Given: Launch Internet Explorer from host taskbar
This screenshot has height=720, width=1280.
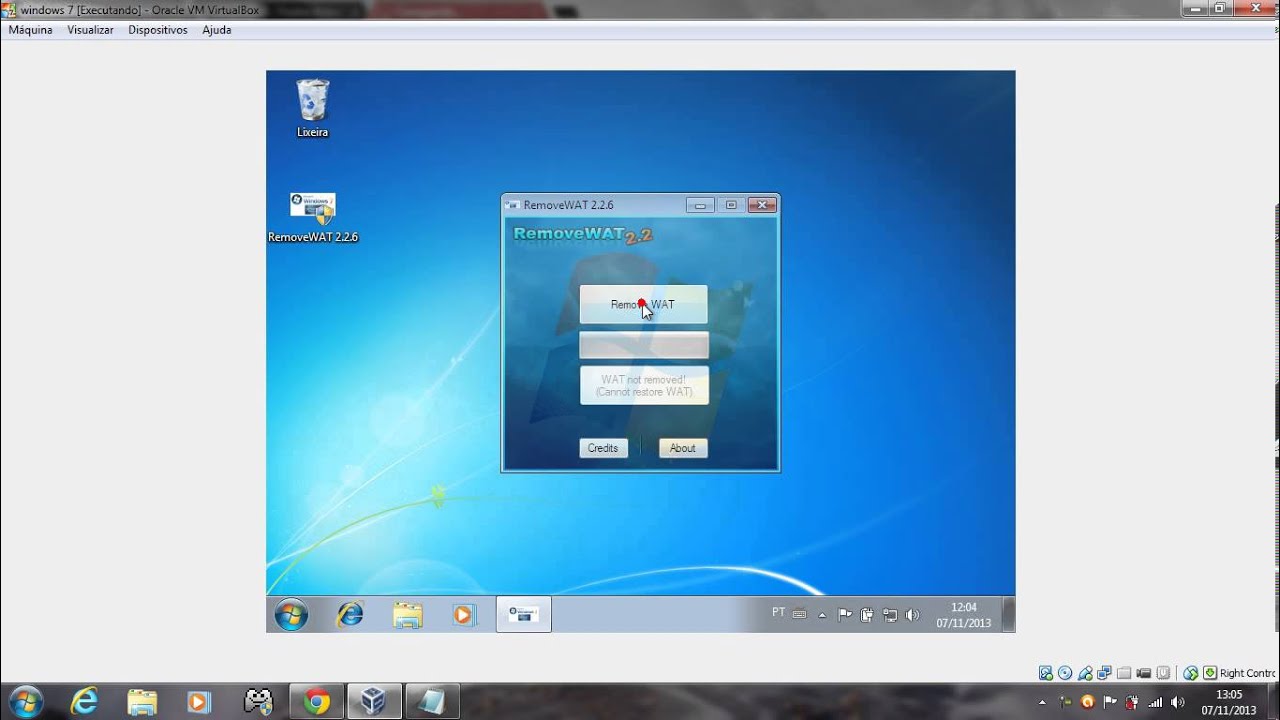Looking at the screenshot, I should [84, 702].
